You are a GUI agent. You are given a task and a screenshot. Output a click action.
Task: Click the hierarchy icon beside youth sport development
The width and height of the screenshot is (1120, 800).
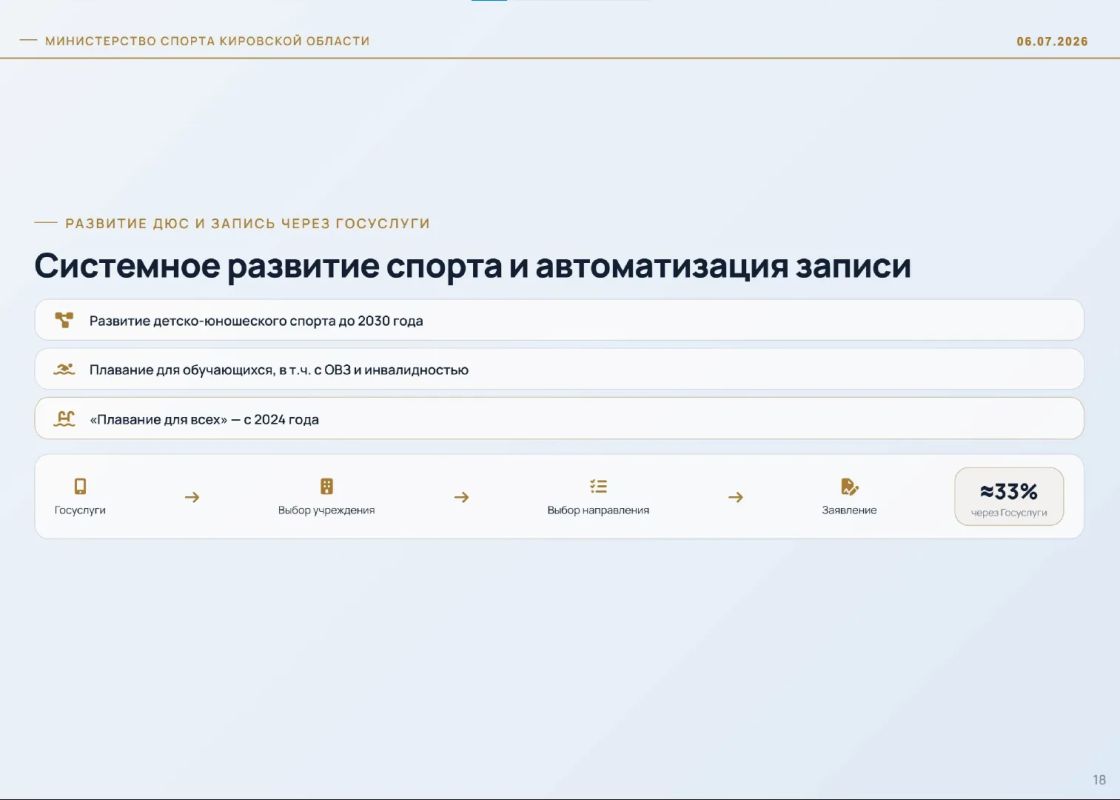64,320
